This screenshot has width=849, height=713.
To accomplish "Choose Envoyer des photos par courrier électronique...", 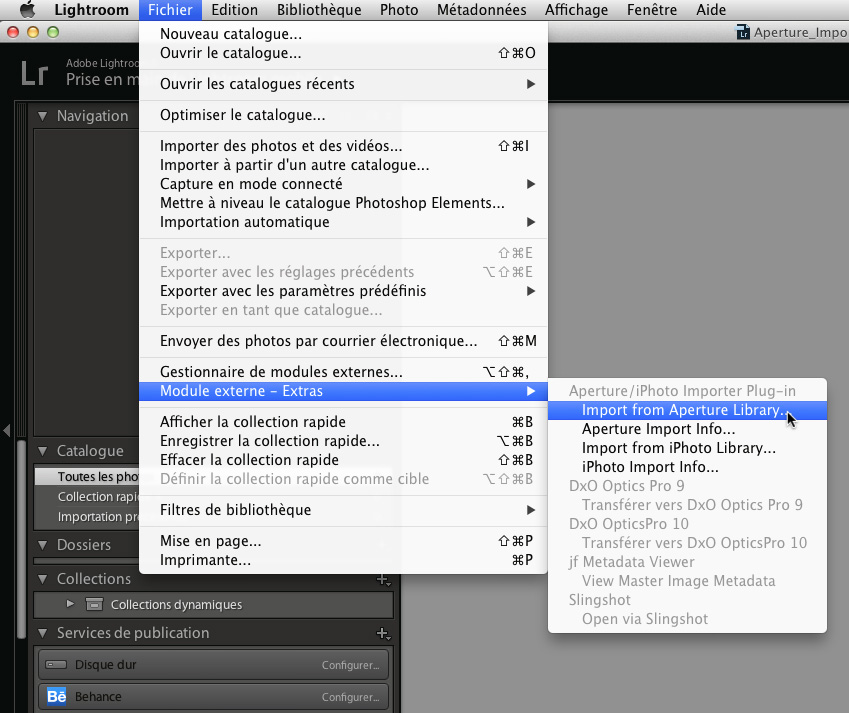I will pyautogui.click(x=343, y=341).
